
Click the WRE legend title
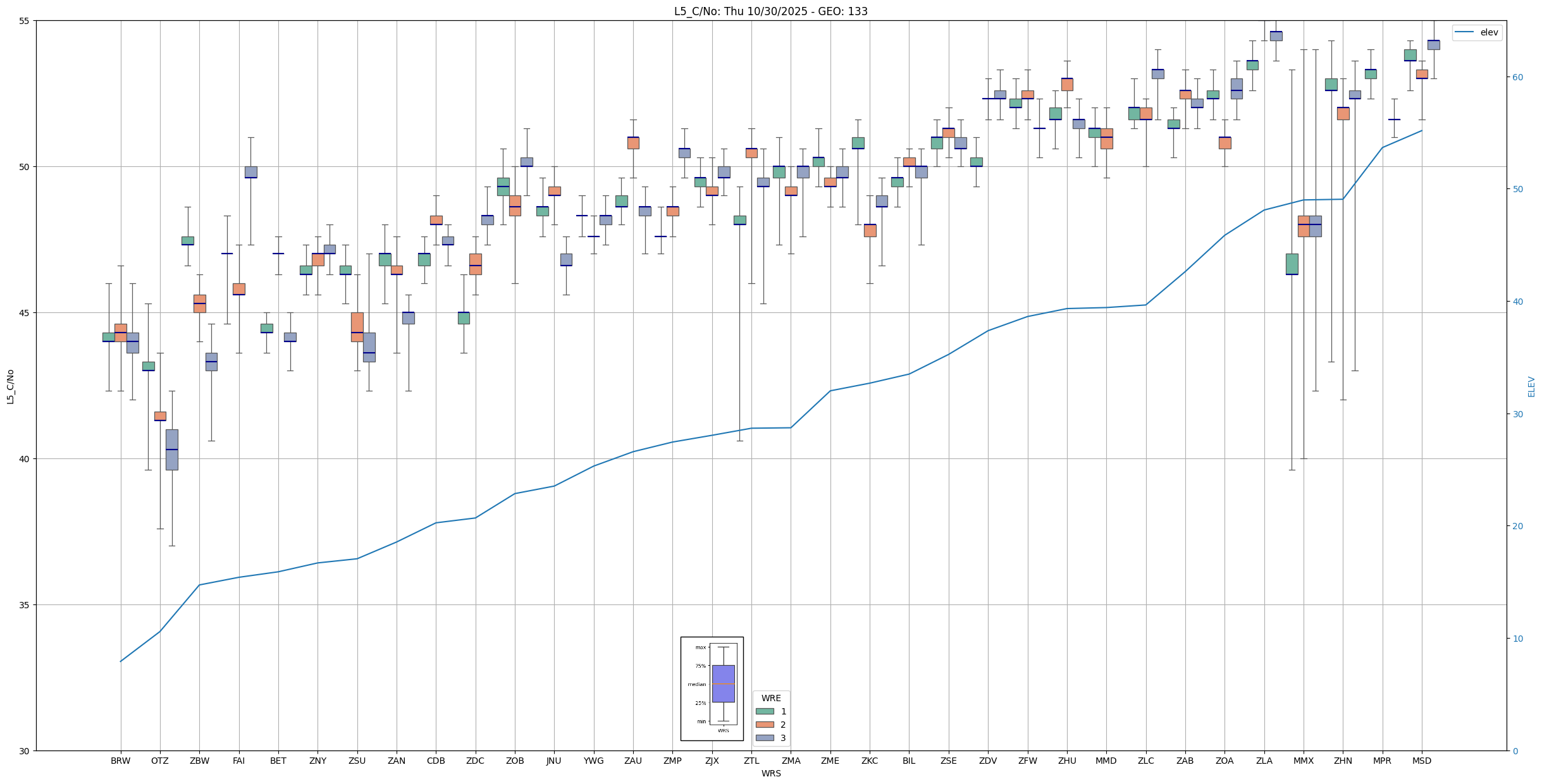coord(770,698)
